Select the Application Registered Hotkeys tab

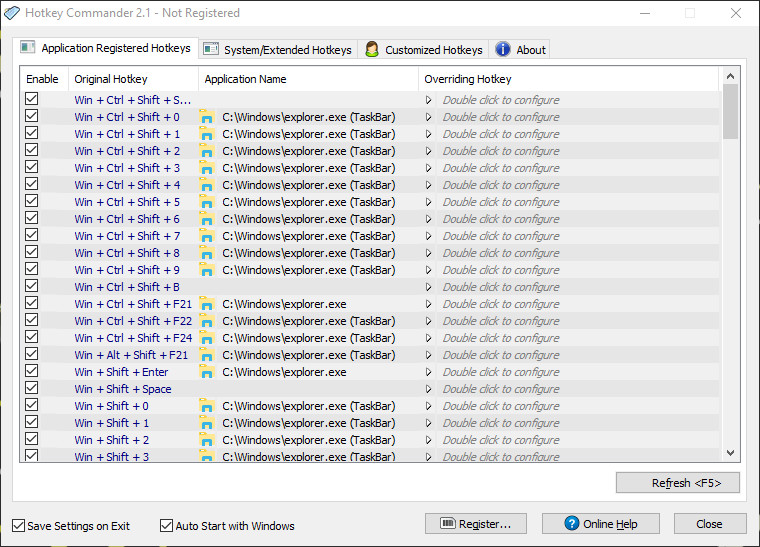click(x=106, y=48)
